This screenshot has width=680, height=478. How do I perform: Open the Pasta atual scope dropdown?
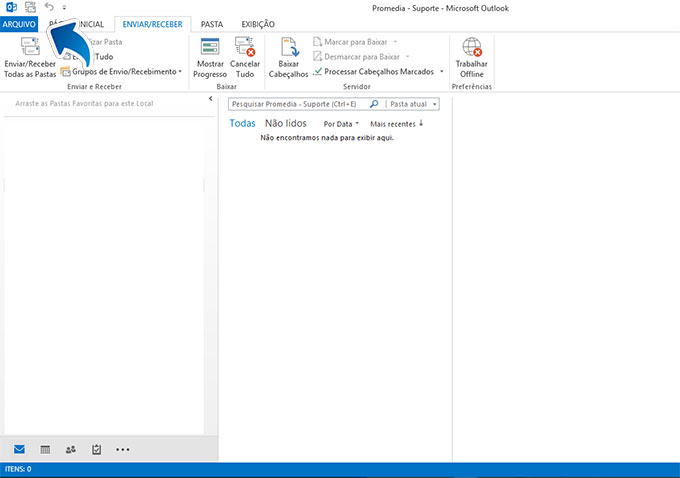point(413,104)
